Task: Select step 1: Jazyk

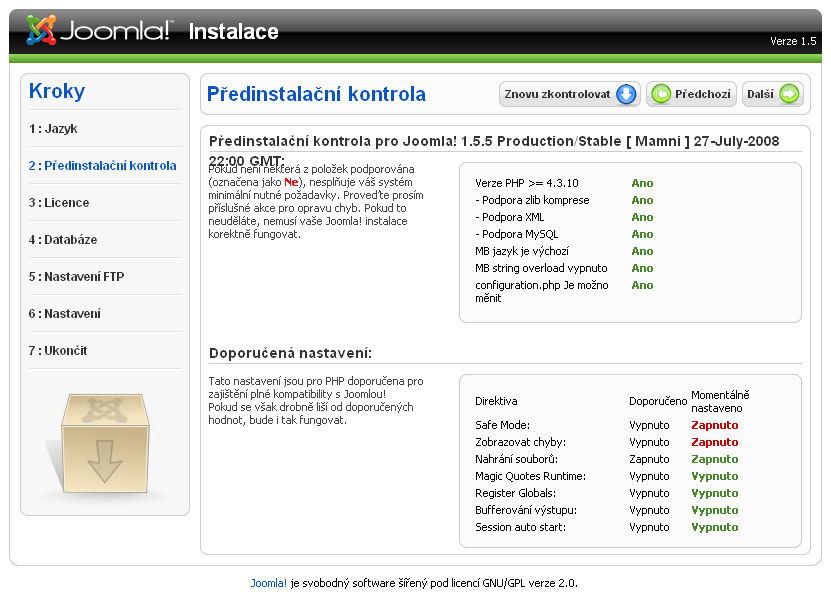Action: click(53, 129)
